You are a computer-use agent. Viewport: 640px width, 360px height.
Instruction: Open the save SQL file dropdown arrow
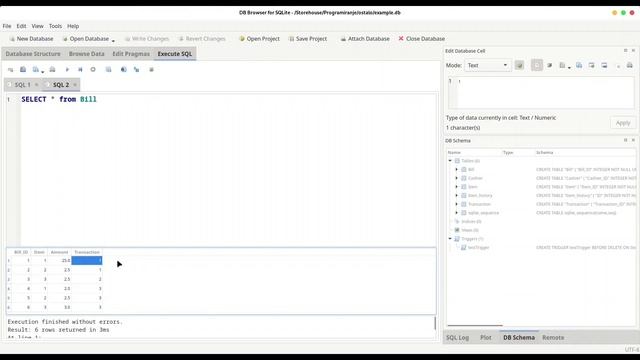coord(42,71)
